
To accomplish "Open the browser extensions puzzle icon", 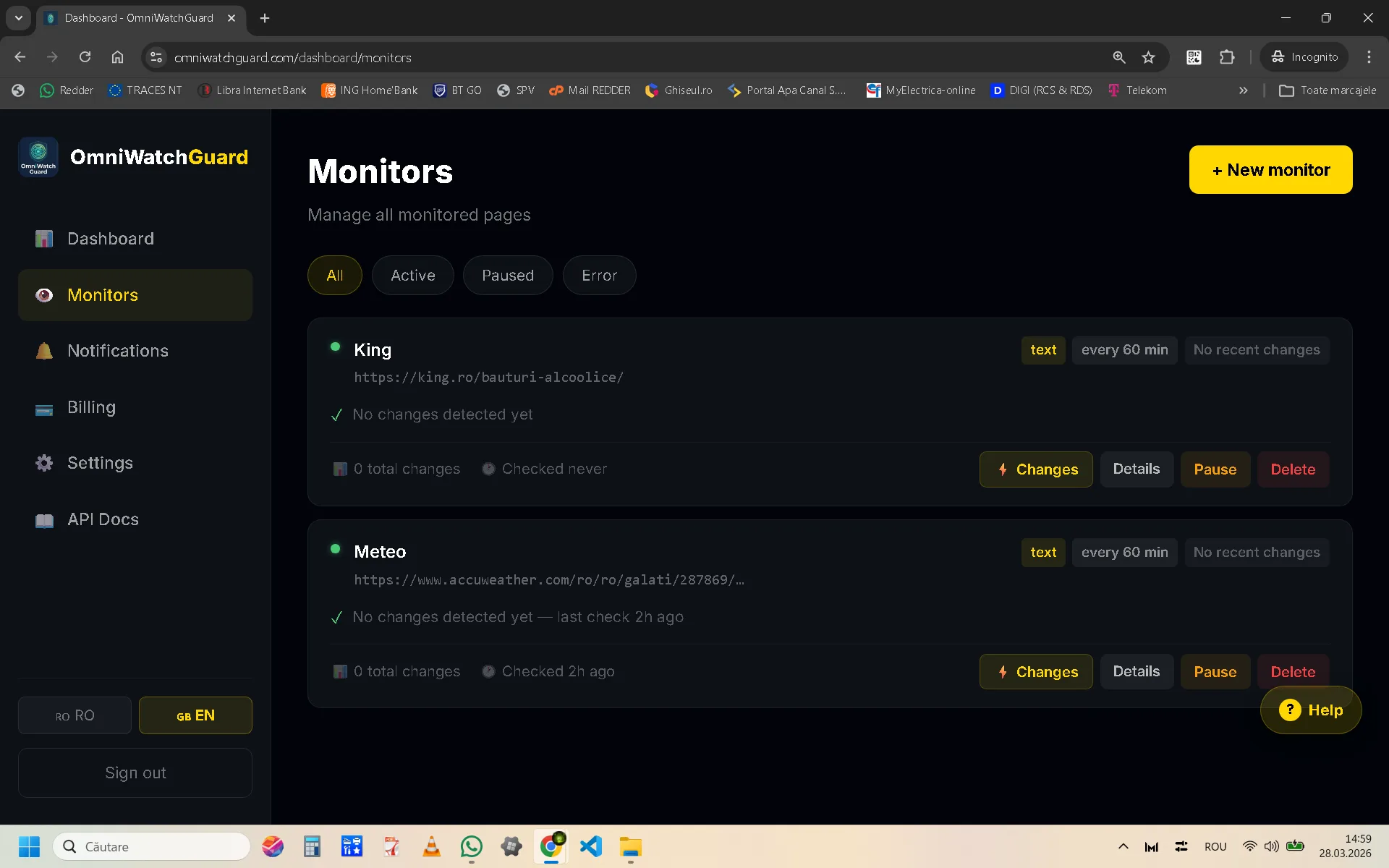I will (1227, 57).
